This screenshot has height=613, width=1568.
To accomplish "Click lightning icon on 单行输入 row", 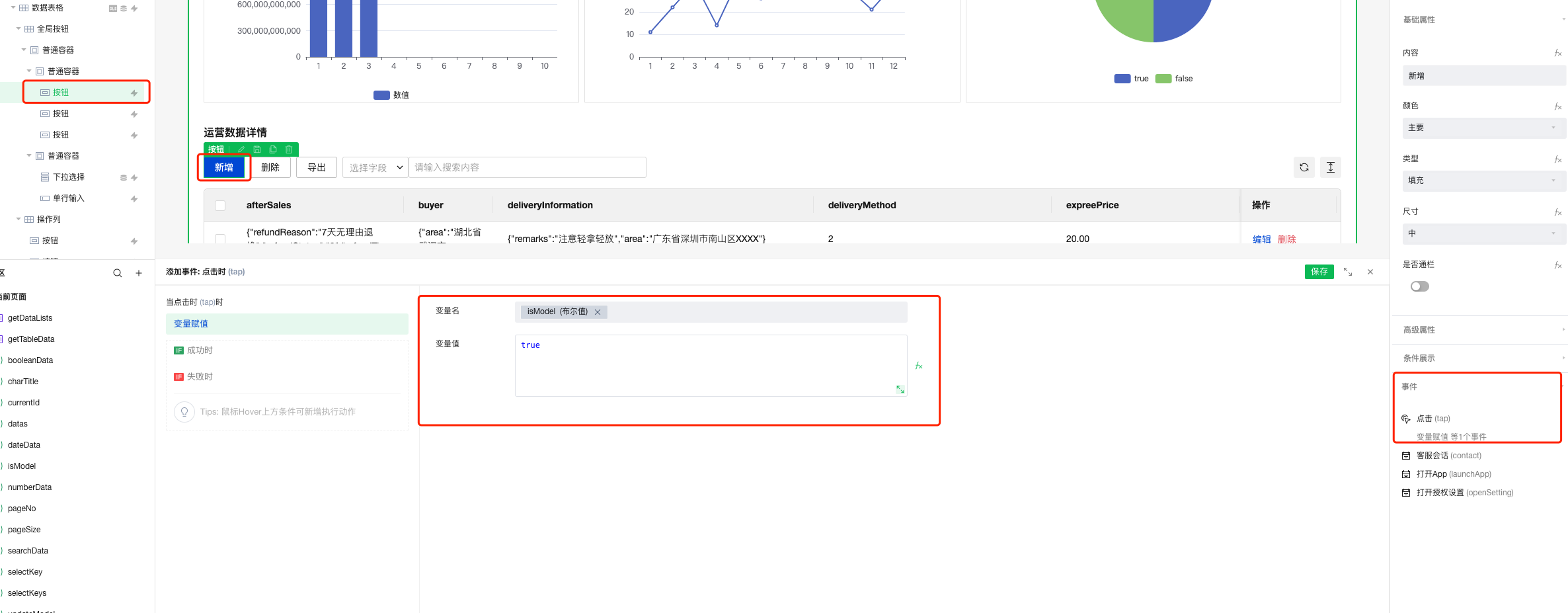I will (x=134, y=199).
